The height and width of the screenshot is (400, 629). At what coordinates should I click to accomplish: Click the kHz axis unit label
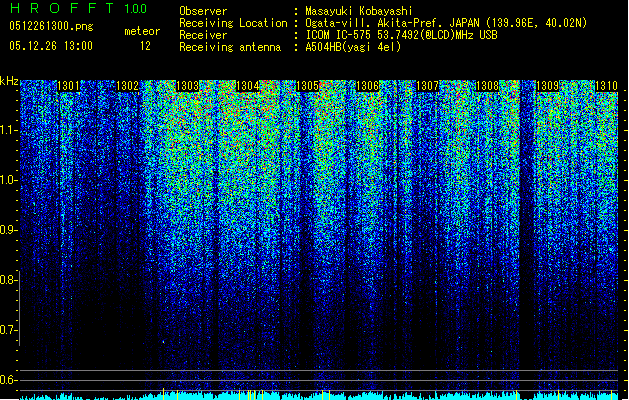[9, 81]
